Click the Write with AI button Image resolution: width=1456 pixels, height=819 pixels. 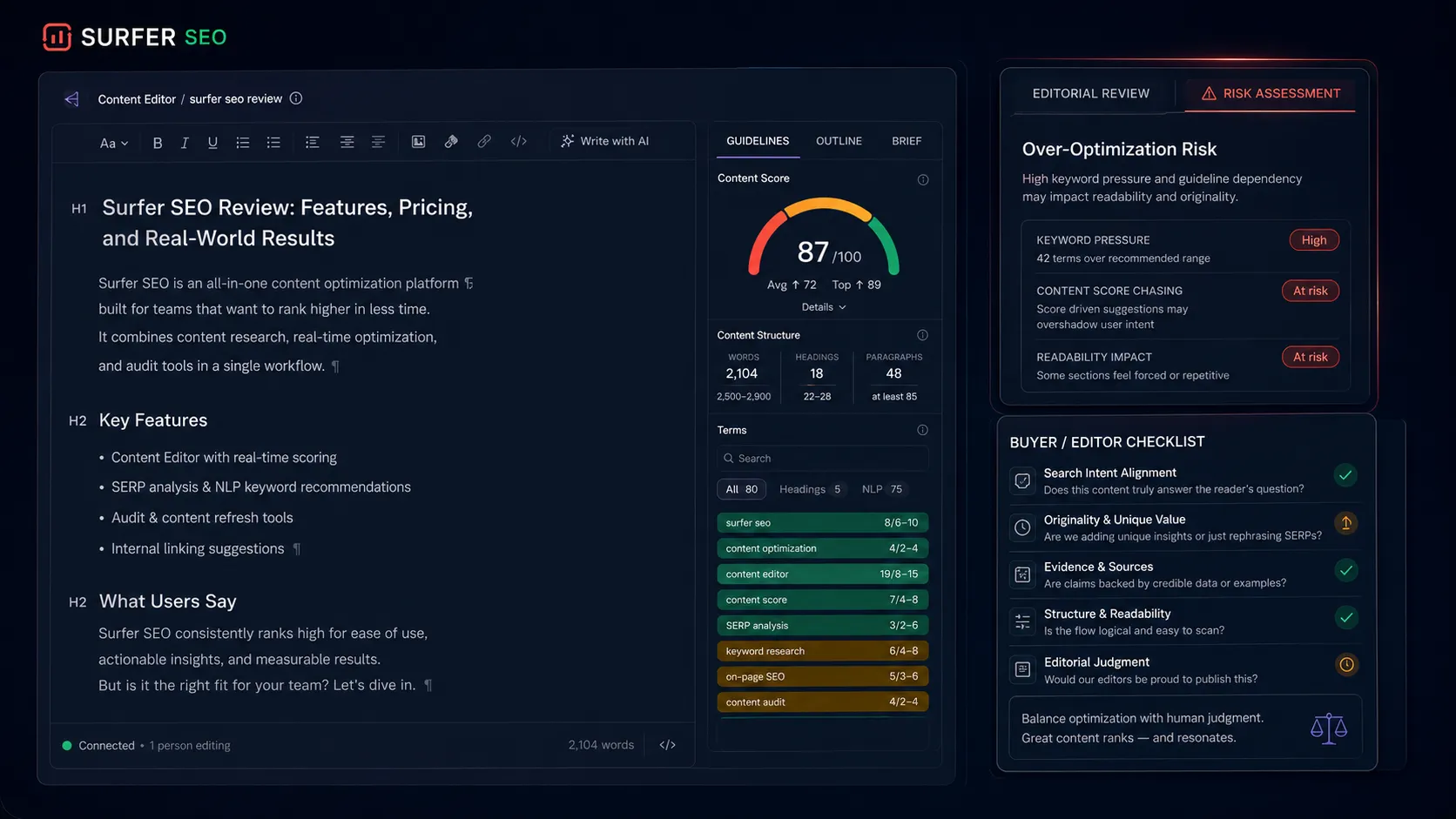point(605,141)
